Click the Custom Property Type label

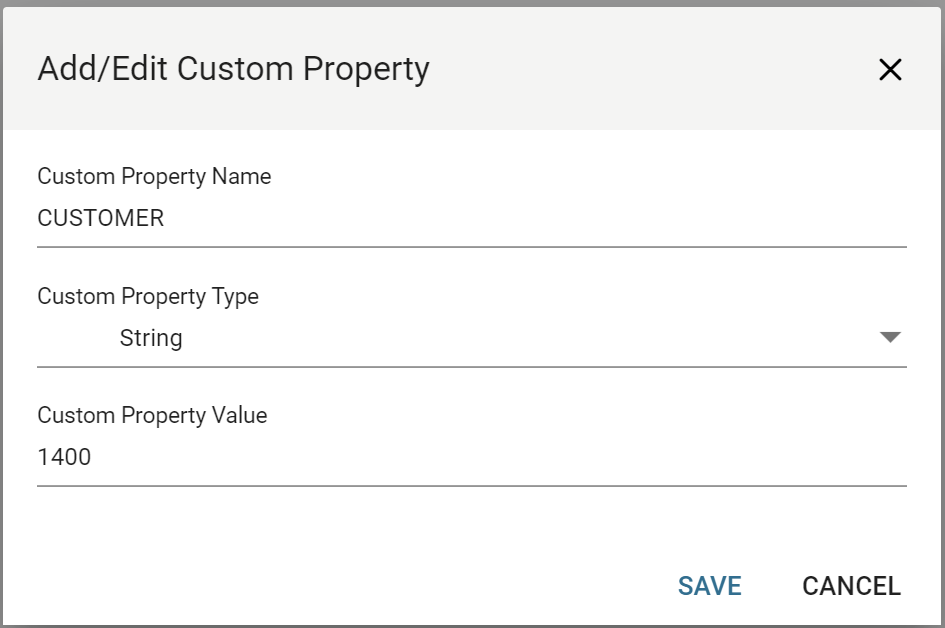(x=148, y=297)
